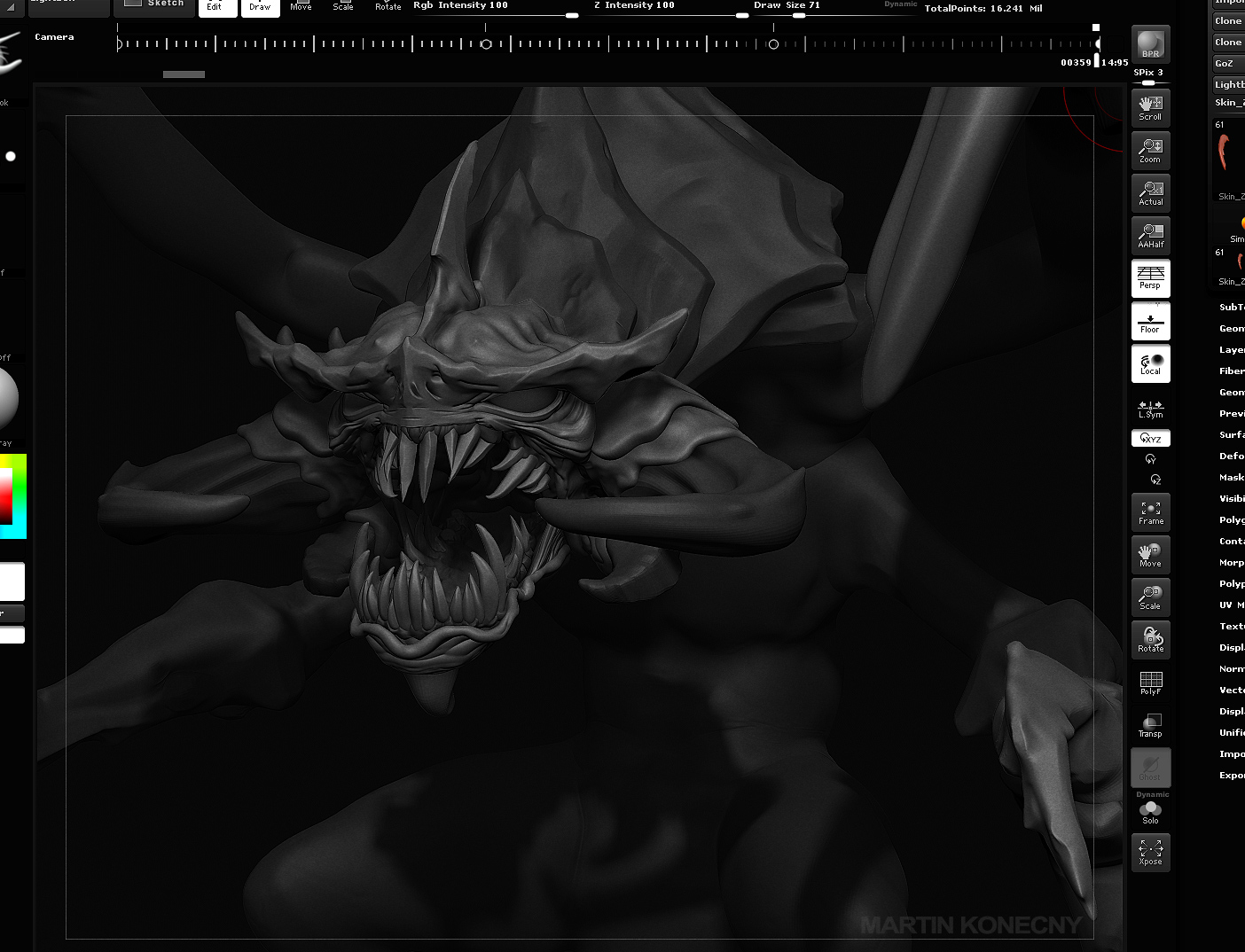The height and width of the screenshot is (952, 1245).
Task: Click the Draw mode button
Action: tap(260, 7)
